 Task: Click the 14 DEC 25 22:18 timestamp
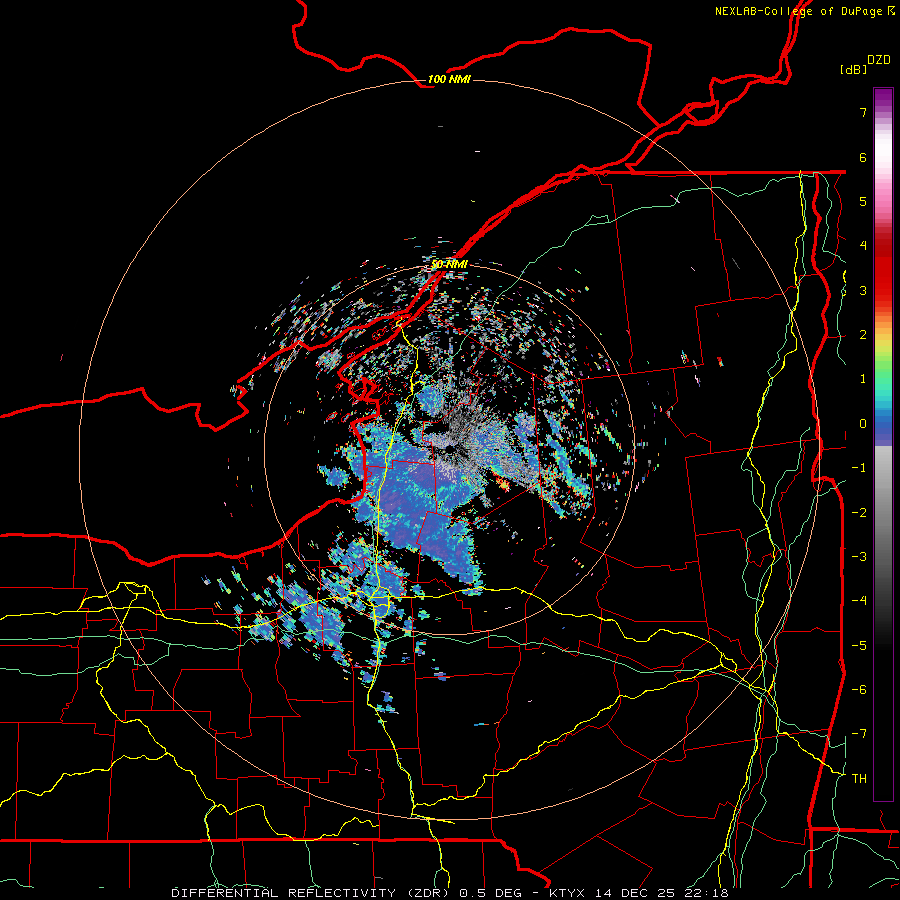click(661, 893)
